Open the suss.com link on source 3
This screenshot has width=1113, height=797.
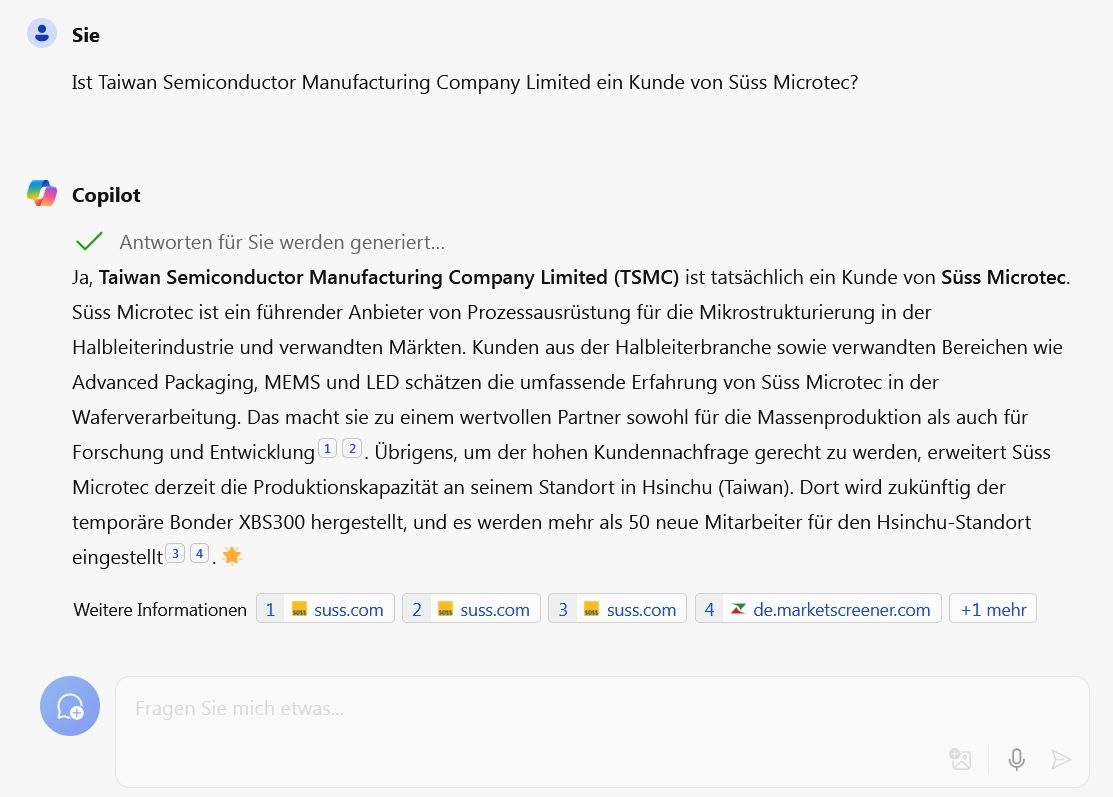641,609
